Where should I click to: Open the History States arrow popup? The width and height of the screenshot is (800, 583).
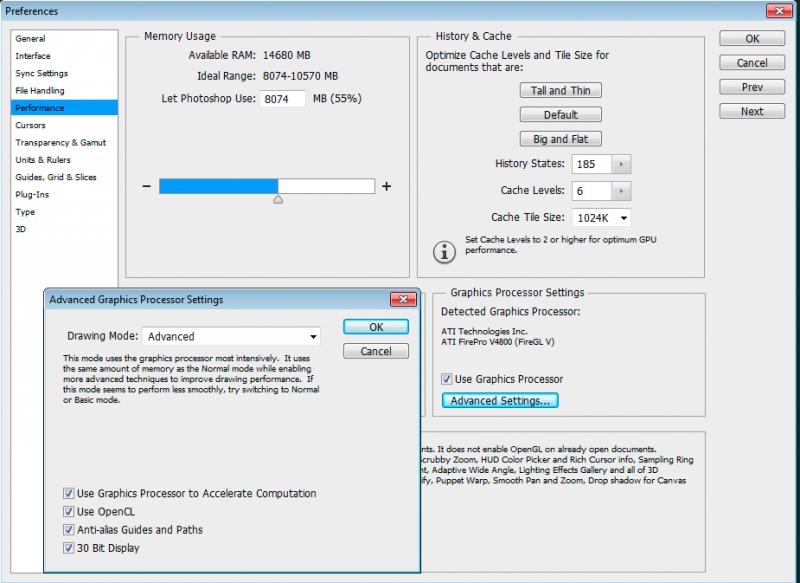point(621,164)
